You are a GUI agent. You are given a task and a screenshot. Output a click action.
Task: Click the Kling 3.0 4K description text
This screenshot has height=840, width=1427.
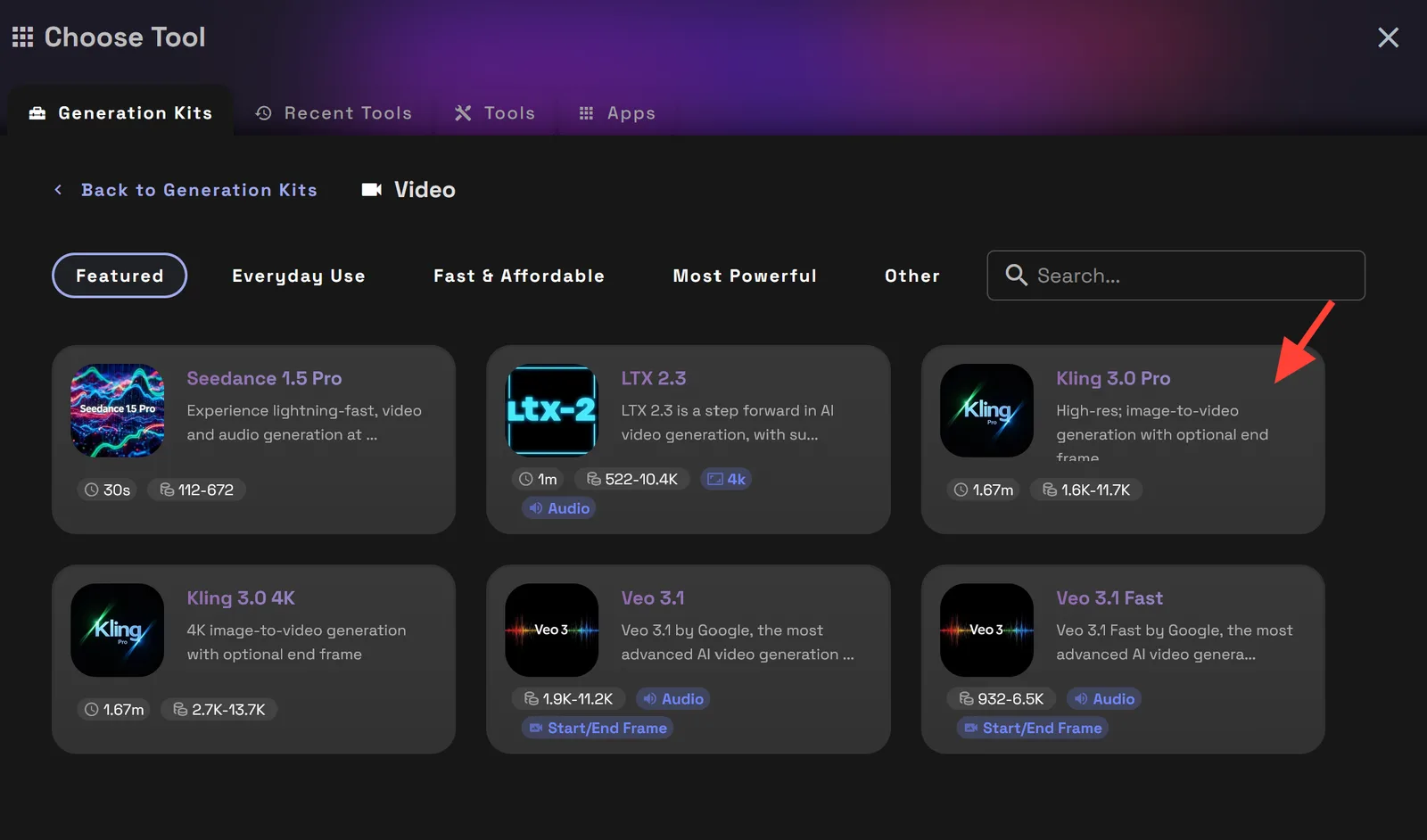tap(296, 642)
